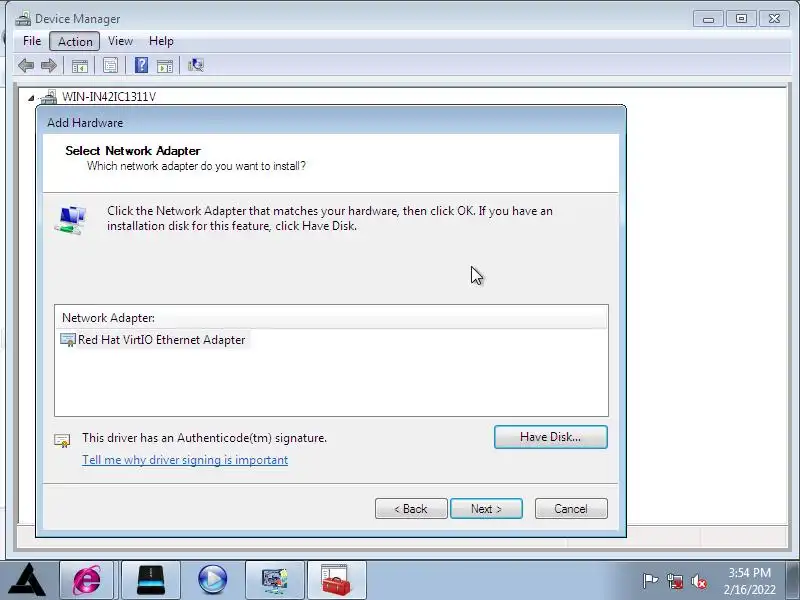Open the black drive app on taskbar

pyautogui.click(x=151, y=580)
